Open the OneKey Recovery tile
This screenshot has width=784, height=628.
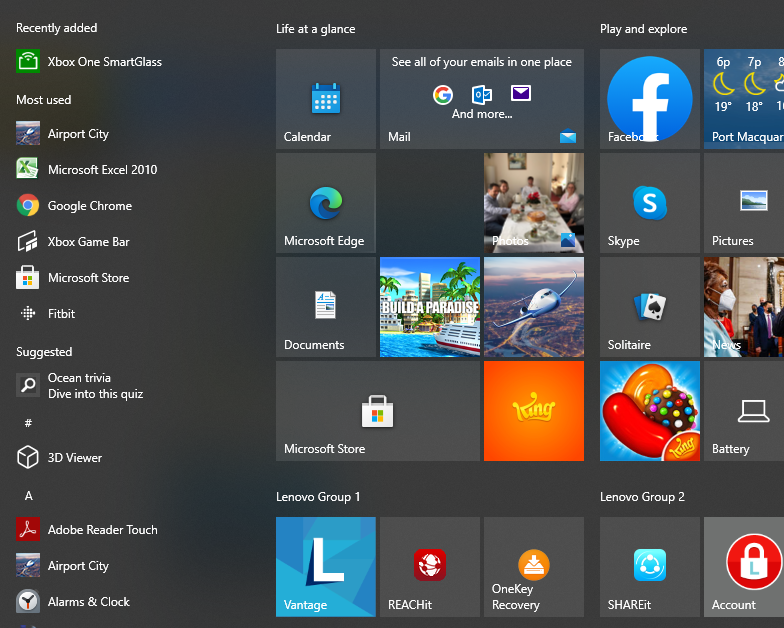[x=534, y=567]
